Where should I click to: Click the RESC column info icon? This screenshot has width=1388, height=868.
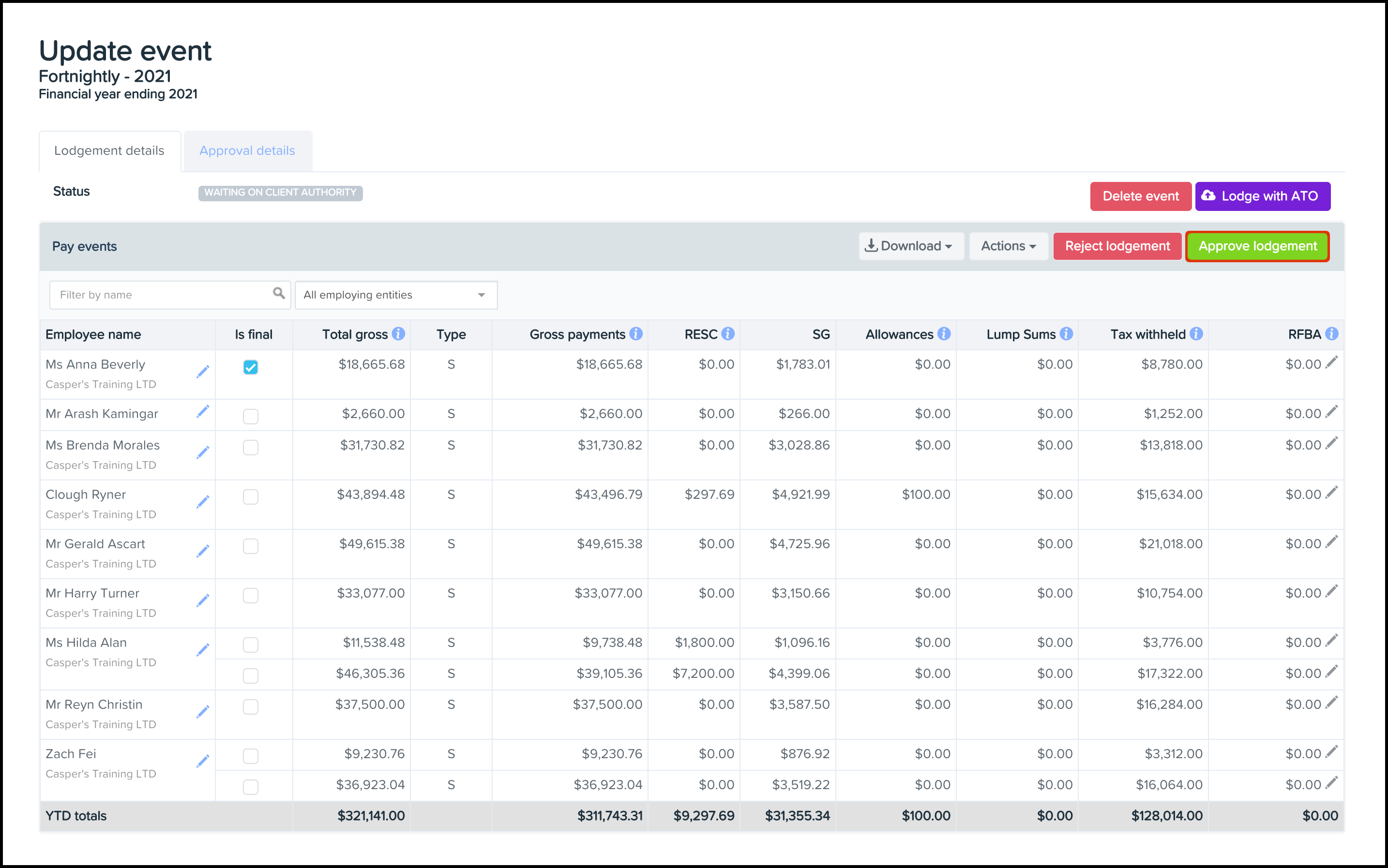[727, 334]
